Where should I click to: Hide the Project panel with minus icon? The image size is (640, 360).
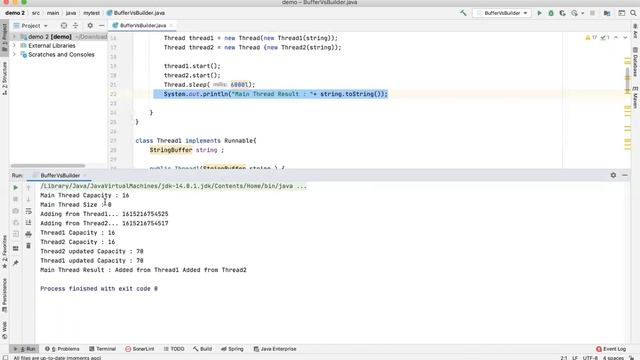[101, 25]
